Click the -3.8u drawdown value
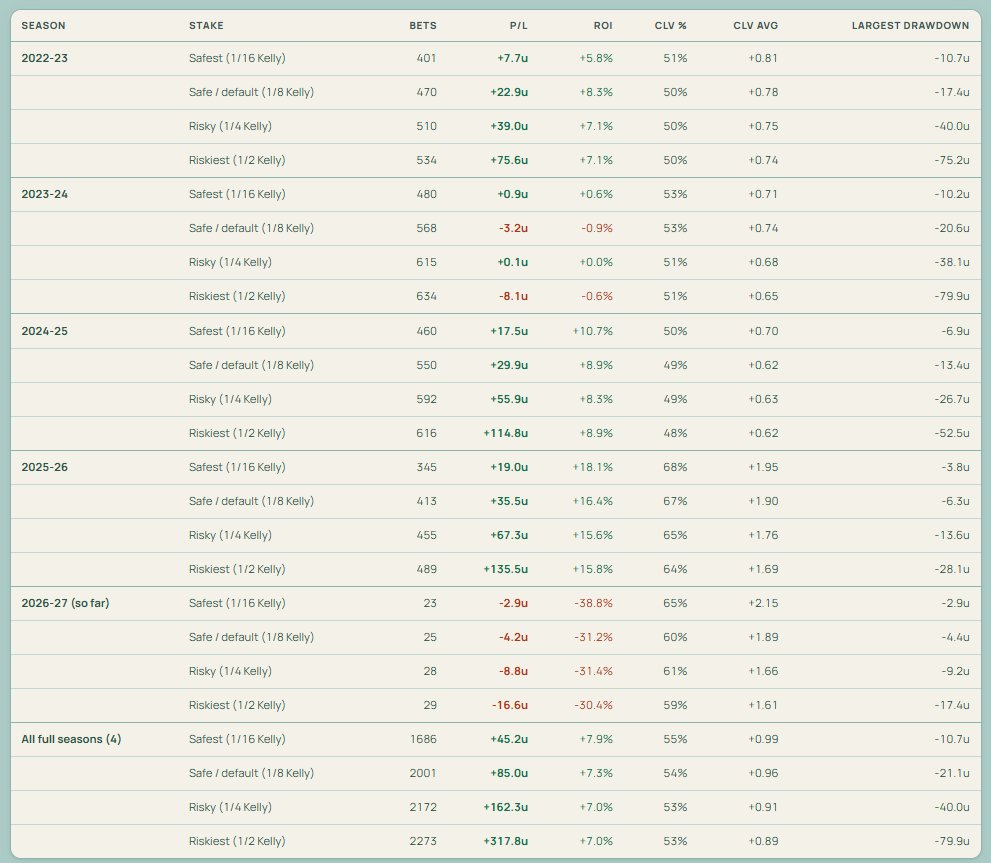Image resolution: width=991 pixels, height=863 pixels. (955, 467)
